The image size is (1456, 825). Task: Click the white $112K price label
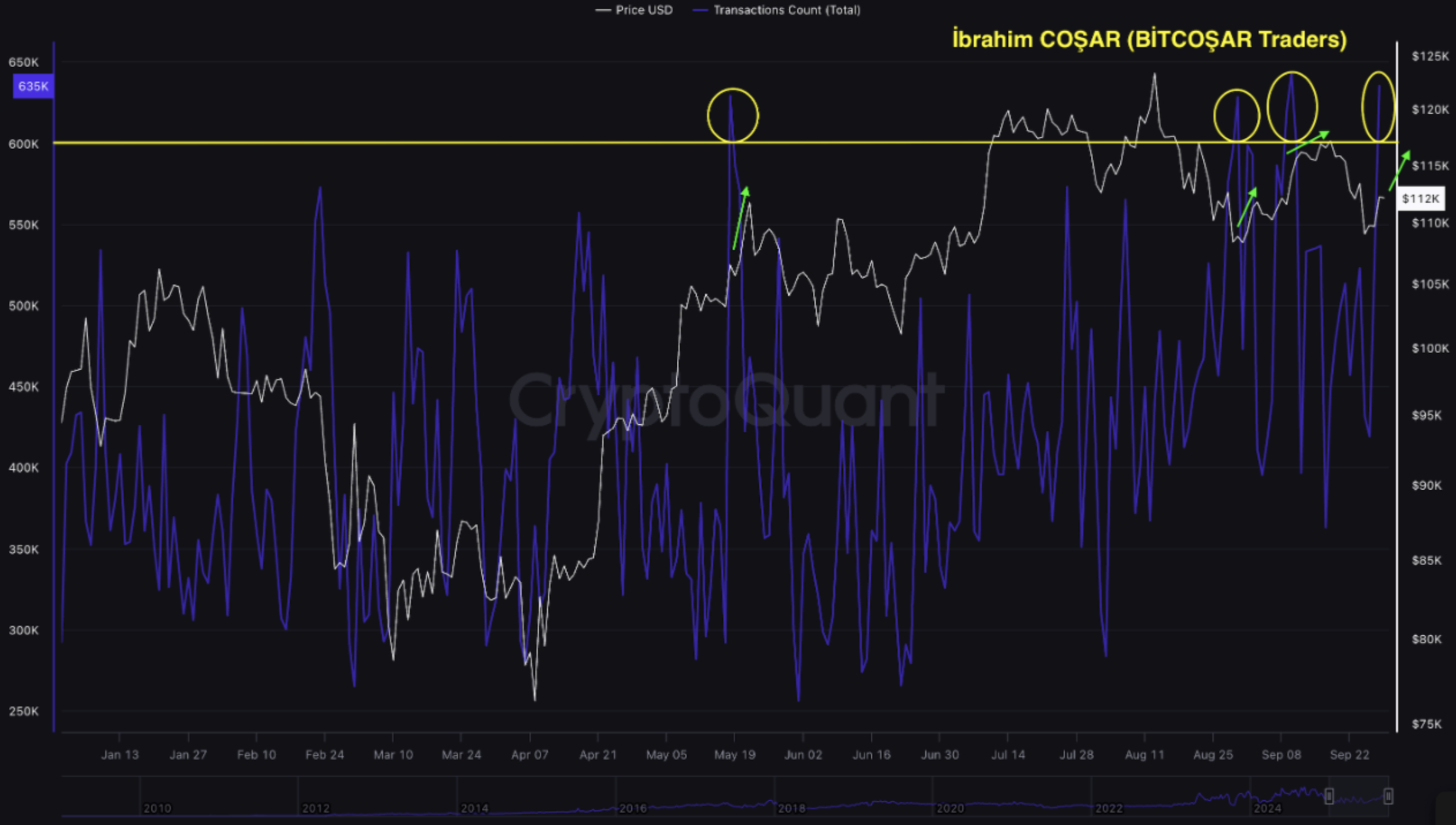1420,199
